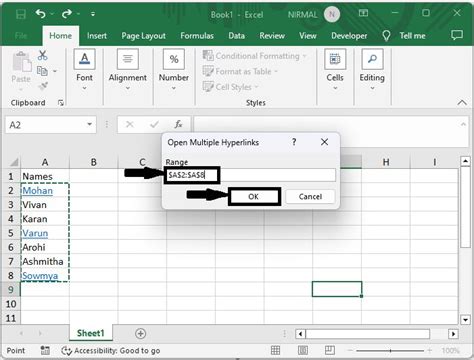Switch to the Data tab
Viewport: 474px width, 360px height.
(x=236, y=36)
